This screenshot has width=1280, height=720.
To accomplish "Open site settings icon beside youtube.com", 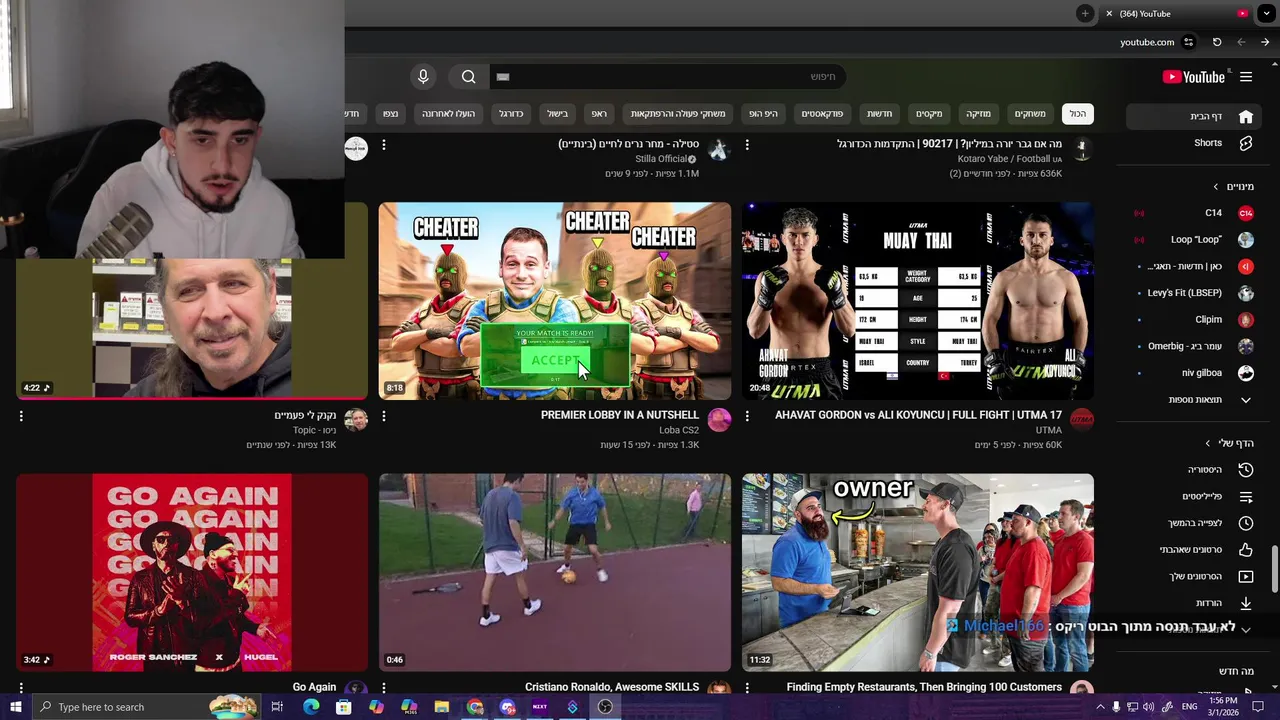I will (1188, 42).
